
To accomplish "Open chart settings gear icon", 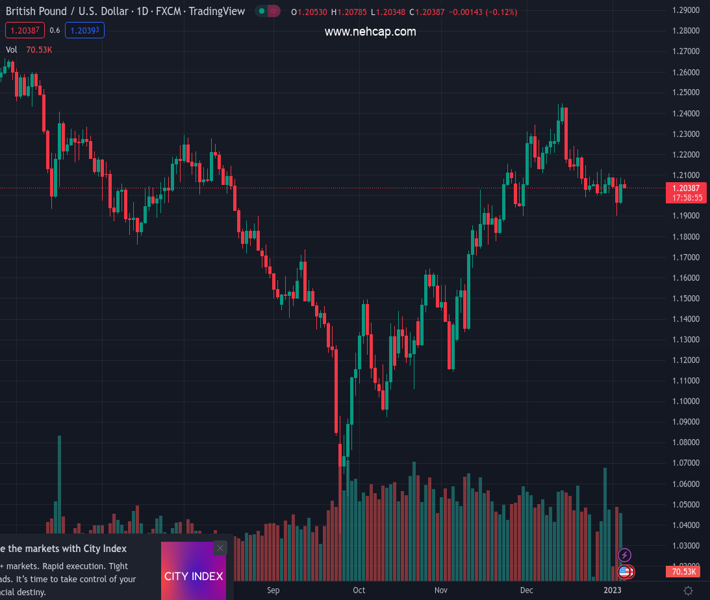I will (x=688, y=591).
